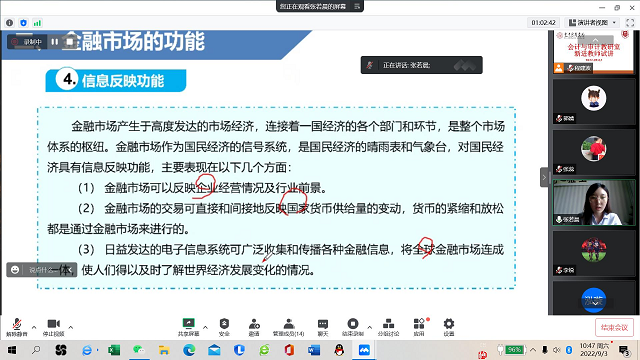Select the football team avatar participant thumbnail
Image resolution: width=640 pixels, height=360 pixels.
[x=594, y=253]
